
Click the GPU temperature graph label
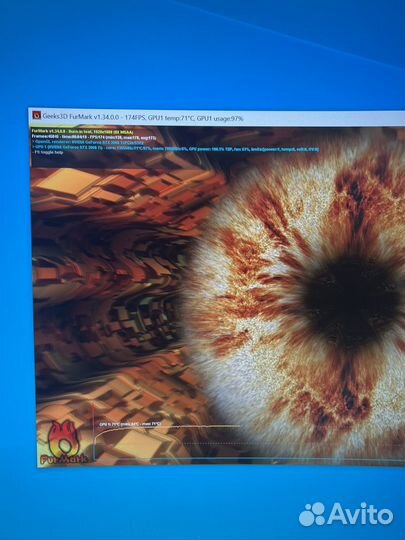130,424
